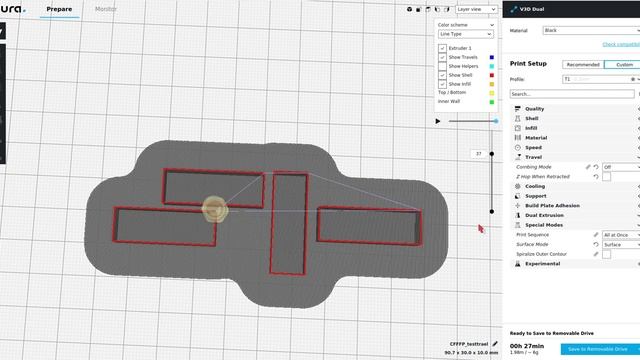Click the Travel category icon
The width and height of the screenshot is (640, 360).
point(518,157)
